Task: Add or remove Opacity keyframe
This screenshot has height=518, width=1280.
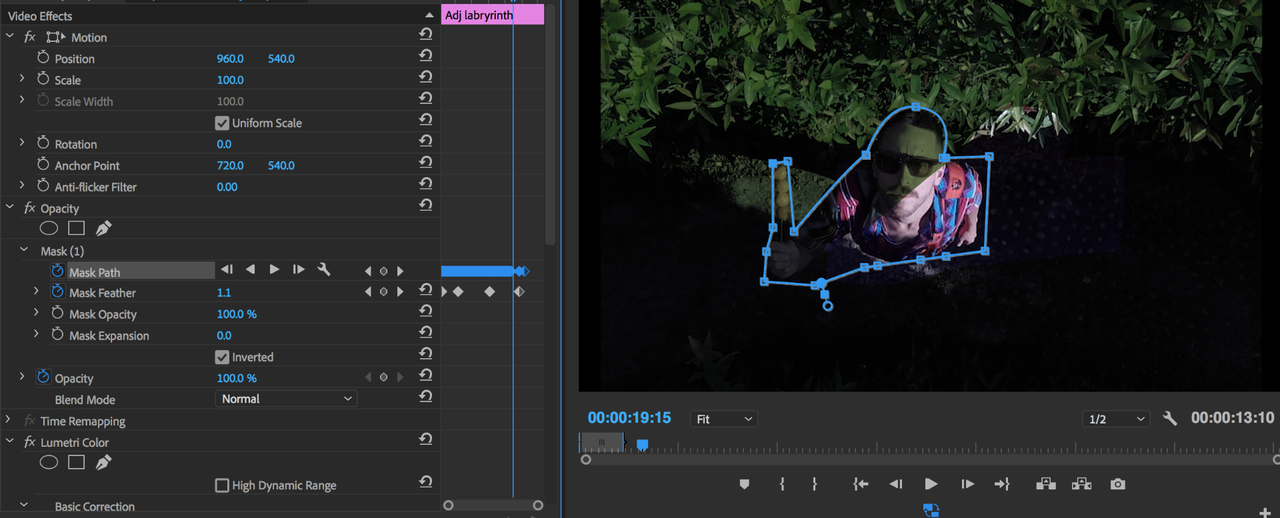Action: tap(383, 378)
